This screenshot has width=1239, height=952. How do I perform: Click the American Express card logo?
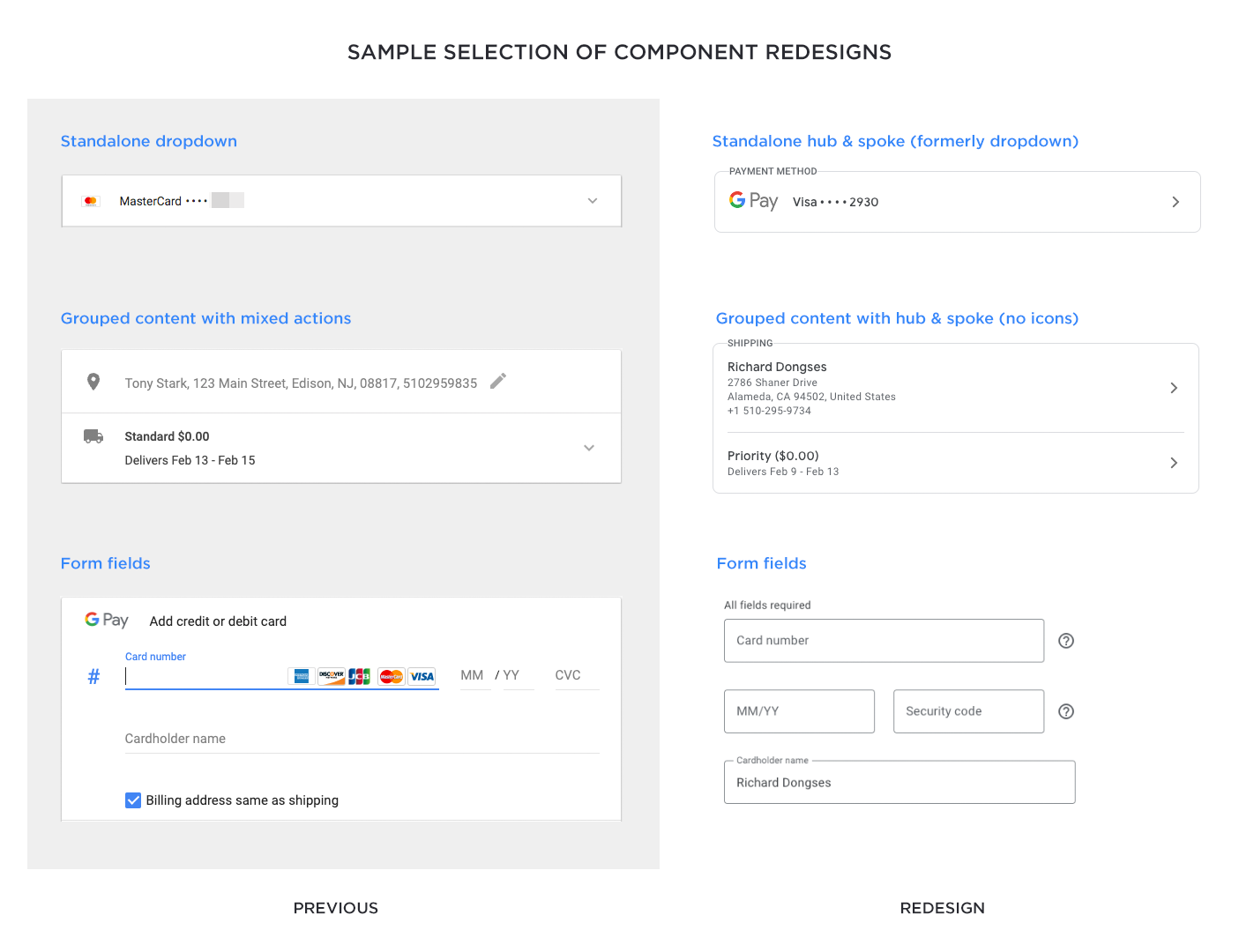click(x=302, y=676)
